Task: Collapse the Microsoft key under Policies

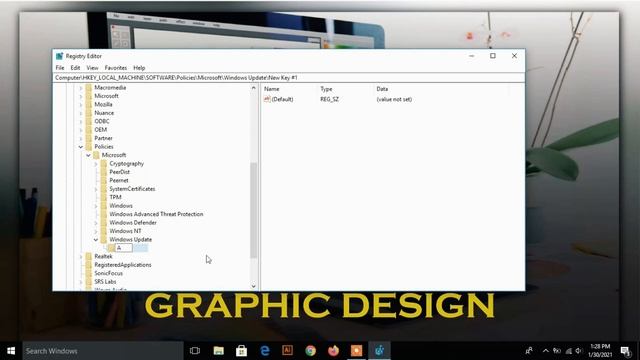Action: tap(88, 155)
